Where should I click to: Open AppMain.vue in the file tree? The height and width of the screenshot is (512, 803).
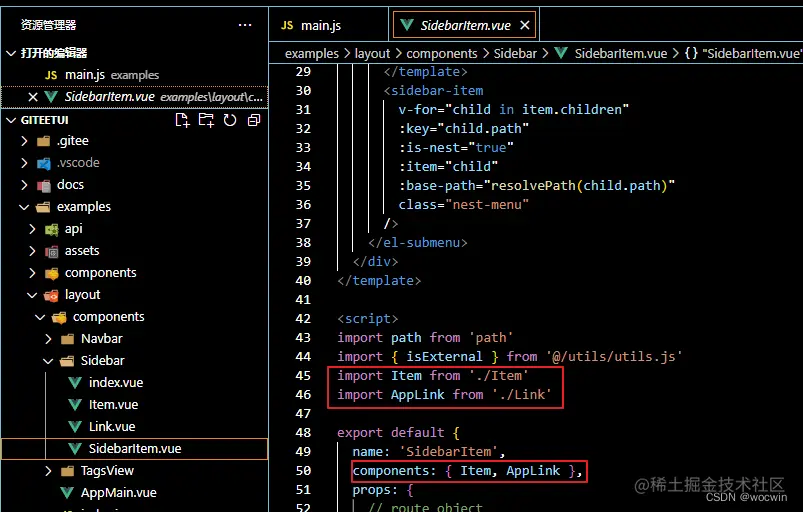coord(118,493)
